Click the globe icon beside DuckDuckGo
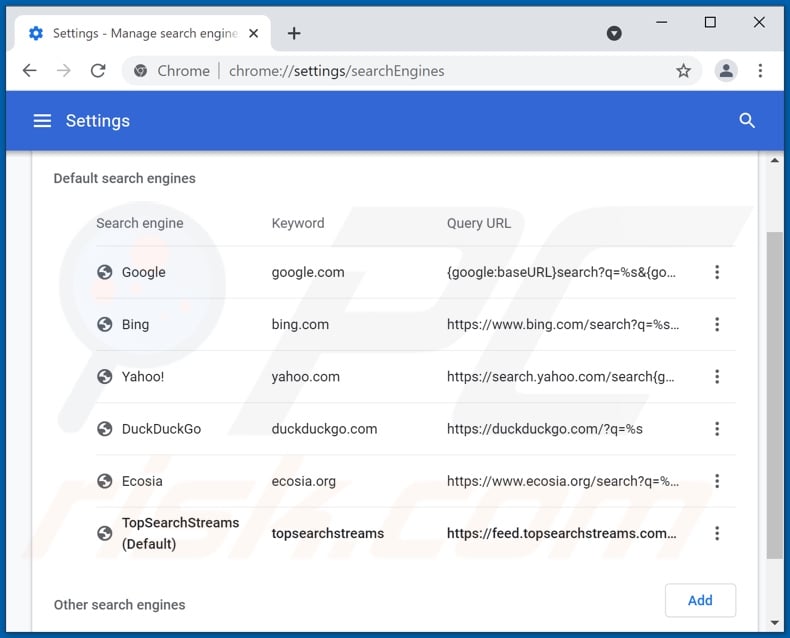 tap(104, 429)
